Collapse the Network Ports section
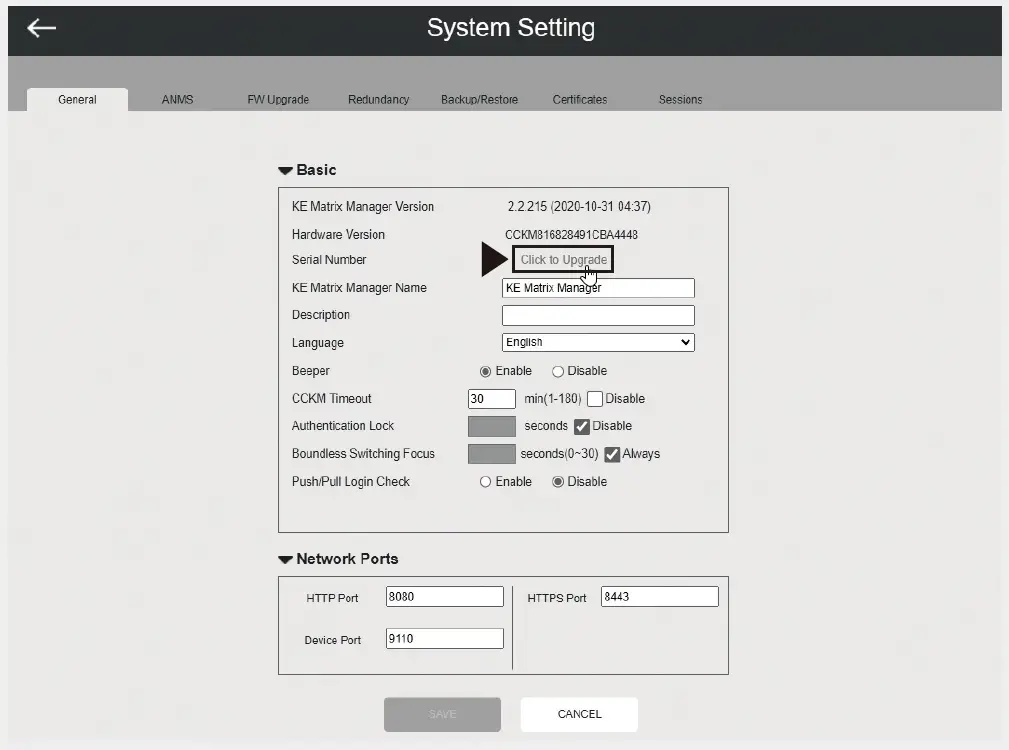1009x750 pixels. 286,559
